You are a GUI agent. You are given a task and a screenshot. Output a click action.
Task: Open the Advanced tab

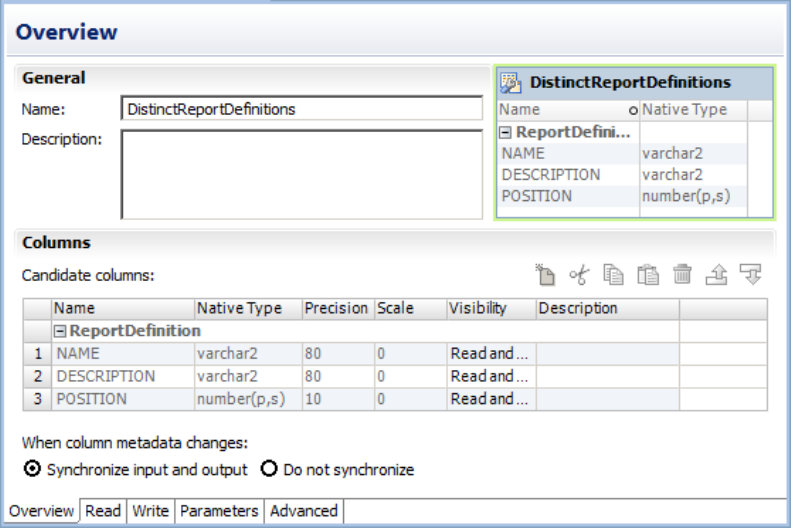304,511
